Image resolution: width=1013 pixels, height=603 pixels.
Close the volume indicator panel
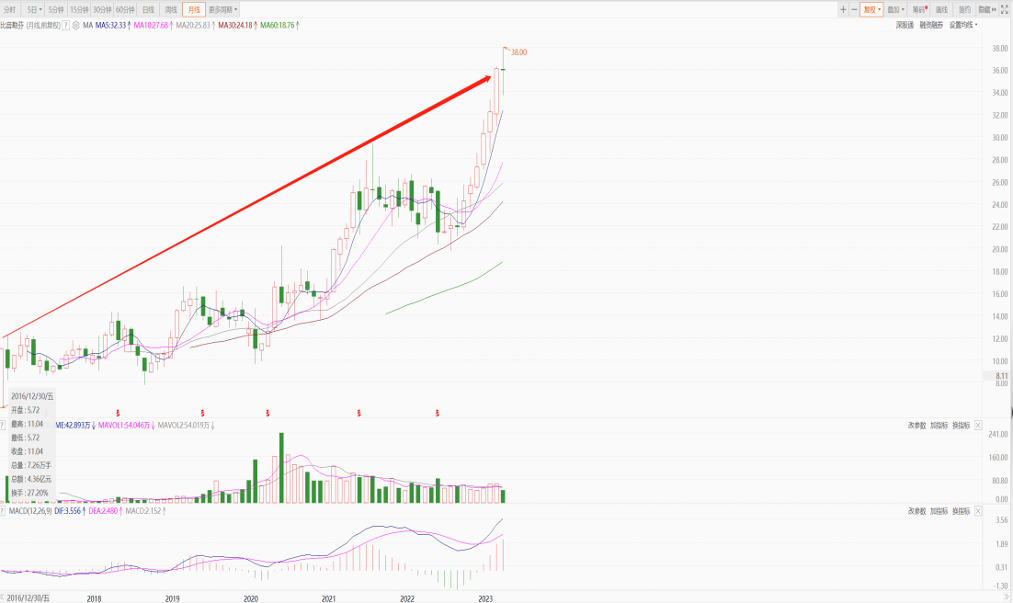pos(978,425)
